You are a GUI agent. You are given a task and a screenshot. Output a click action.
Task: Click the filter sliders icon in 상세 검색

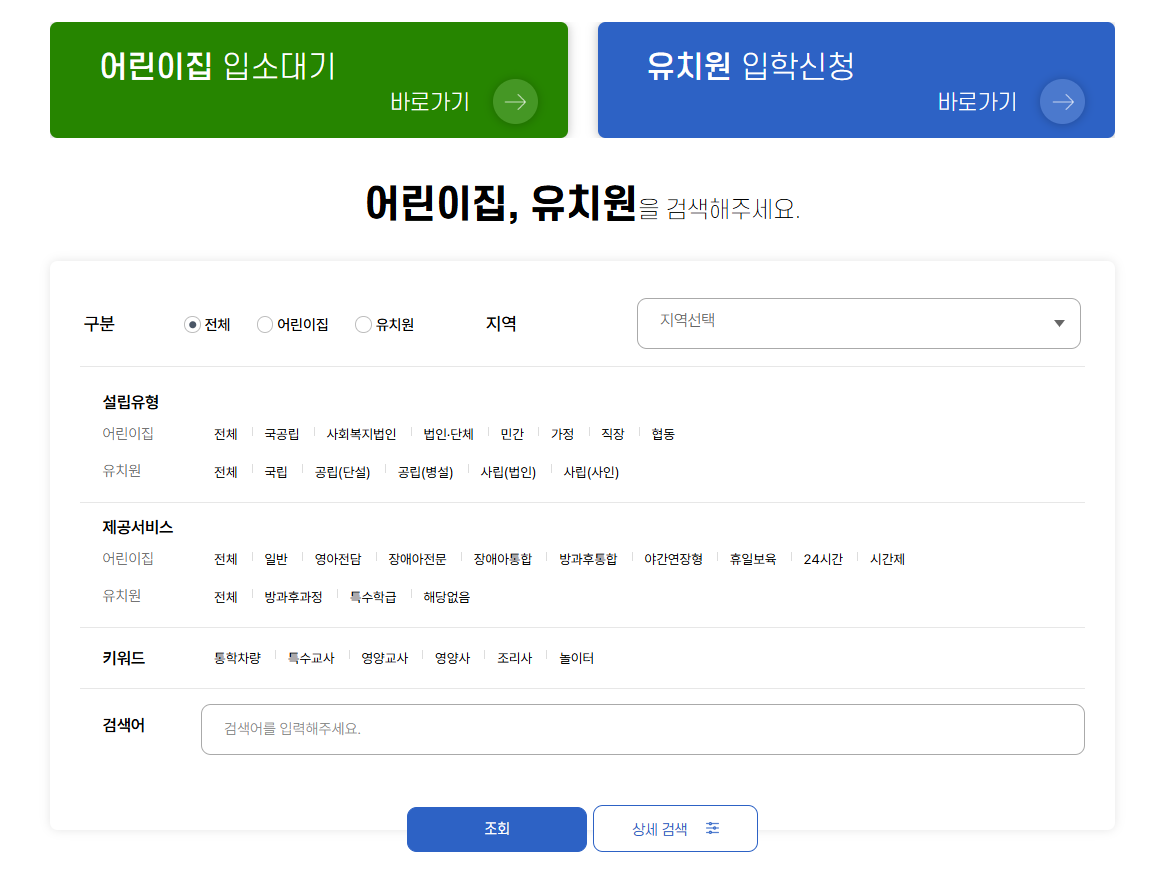(712, 828)
